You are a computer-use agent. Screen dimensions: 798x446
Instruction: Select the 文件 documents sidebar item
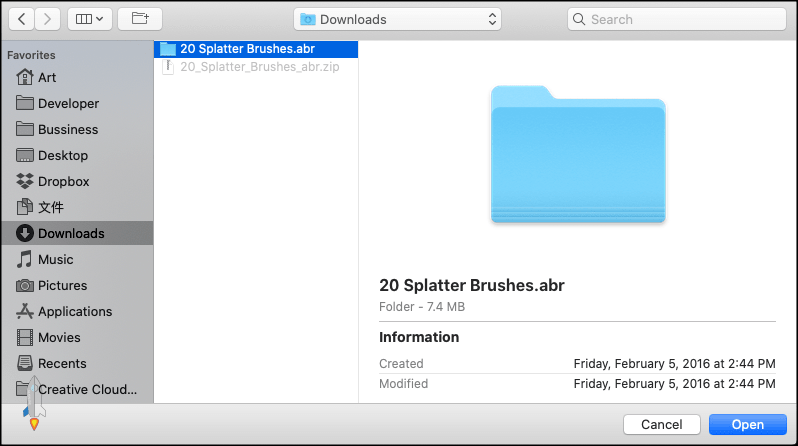[x=50, y=207]
